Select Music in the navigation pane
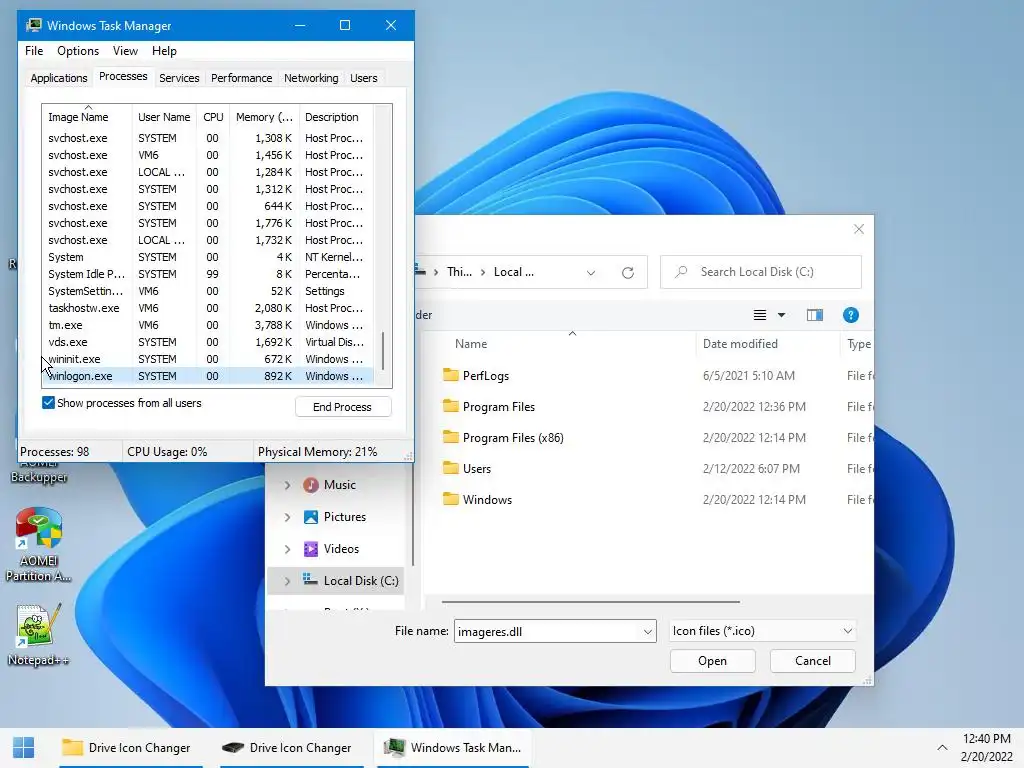 pos(340,485)
